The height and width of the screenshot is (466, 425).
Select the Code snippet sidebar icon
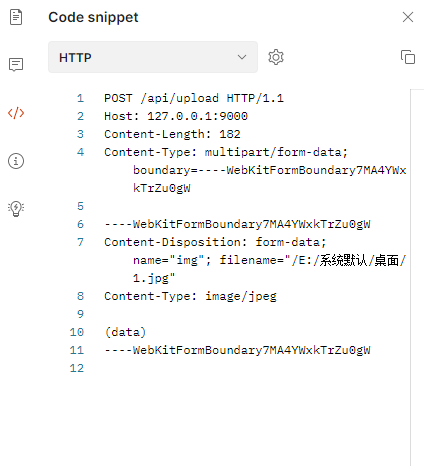pos(16,113)
